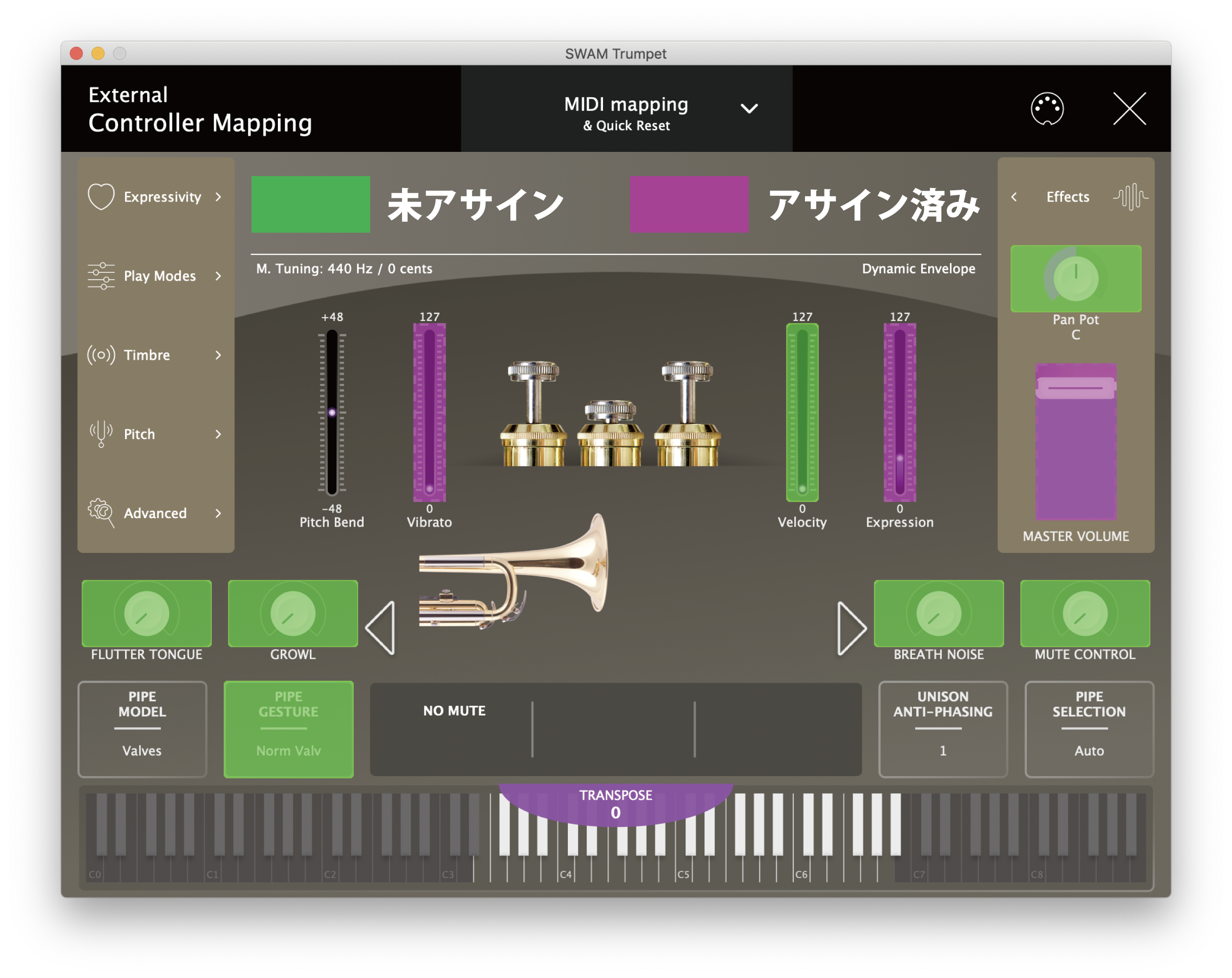
Task: Click the Pipe Gesture Norm Valv button
Action: point(289,729)
